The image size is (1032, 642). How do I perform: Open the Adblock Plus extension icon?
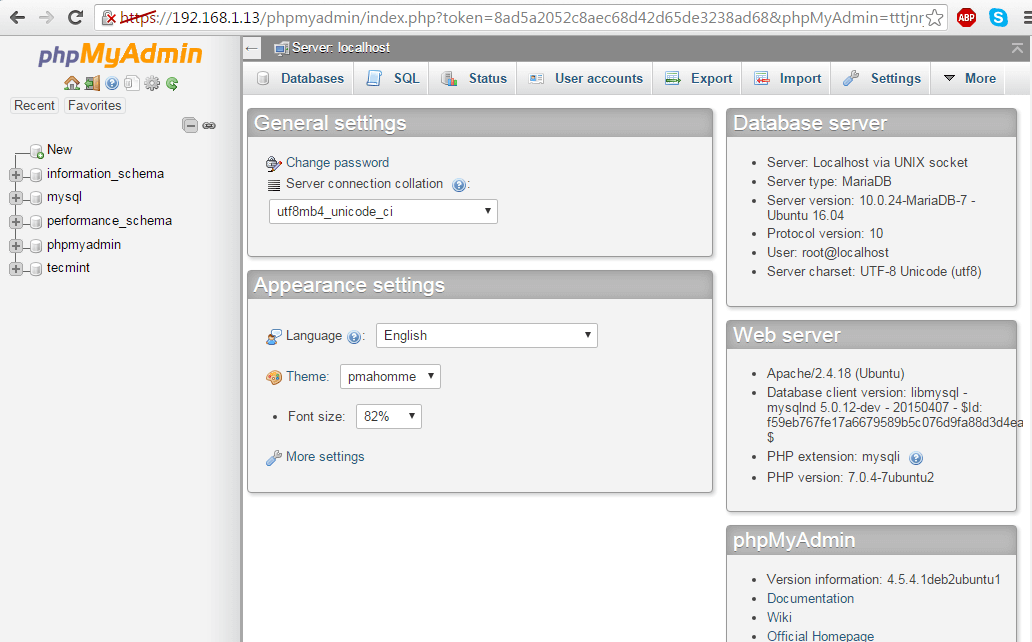click(966, 18)
